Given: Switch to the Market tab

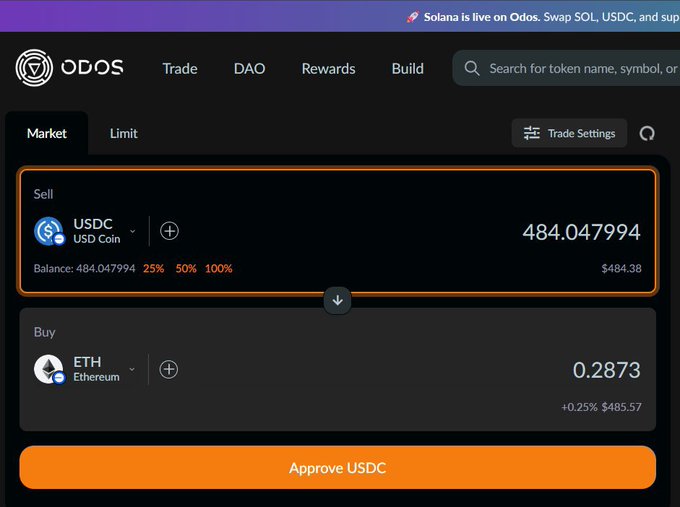Looking at the screenshot, I should point(47,133).
